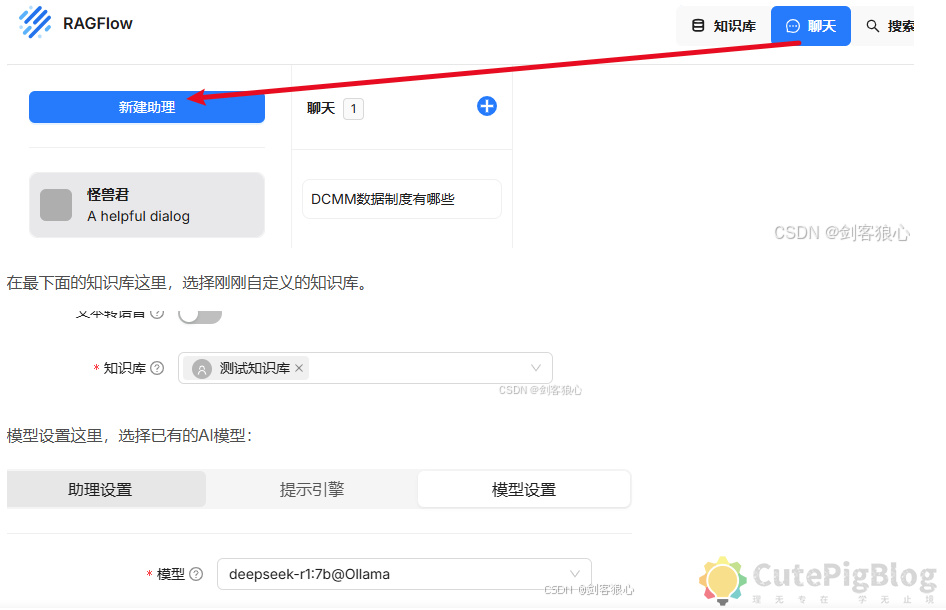The image size is (946, 610).
Task: Click the 怪兽君 assistant avatar
Action: pos(55,204)
